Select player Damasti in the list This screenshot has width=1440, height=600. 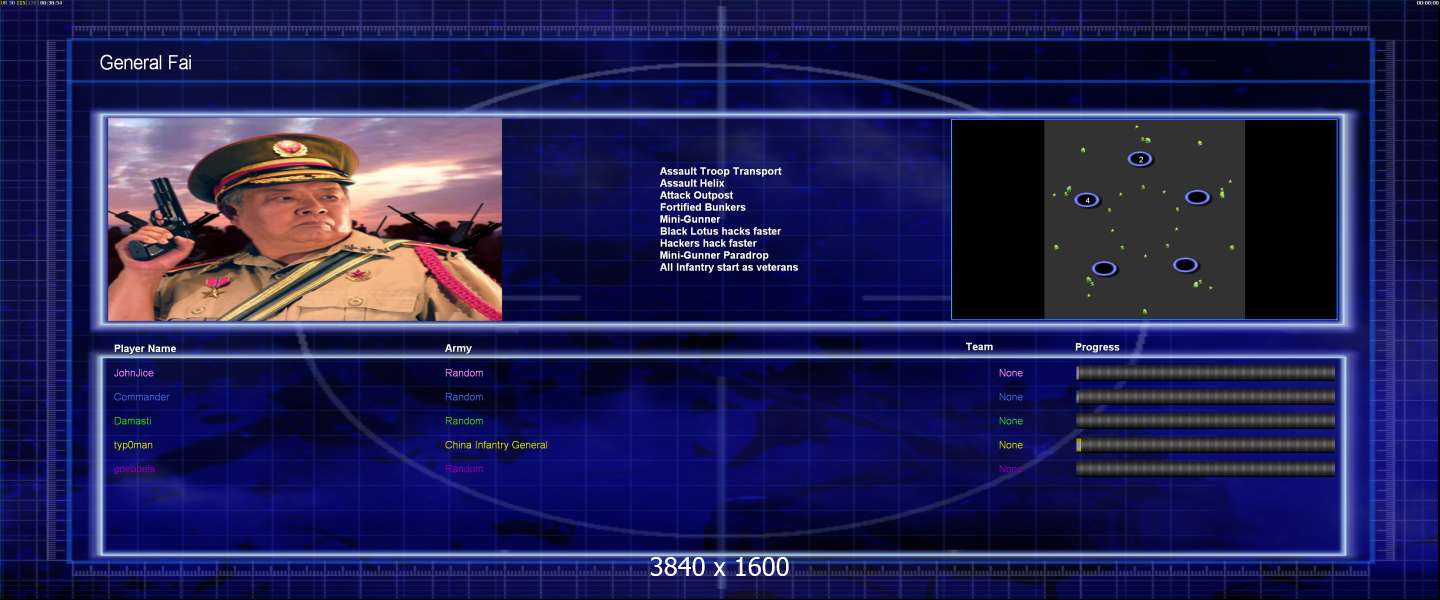tap(134, 421)
